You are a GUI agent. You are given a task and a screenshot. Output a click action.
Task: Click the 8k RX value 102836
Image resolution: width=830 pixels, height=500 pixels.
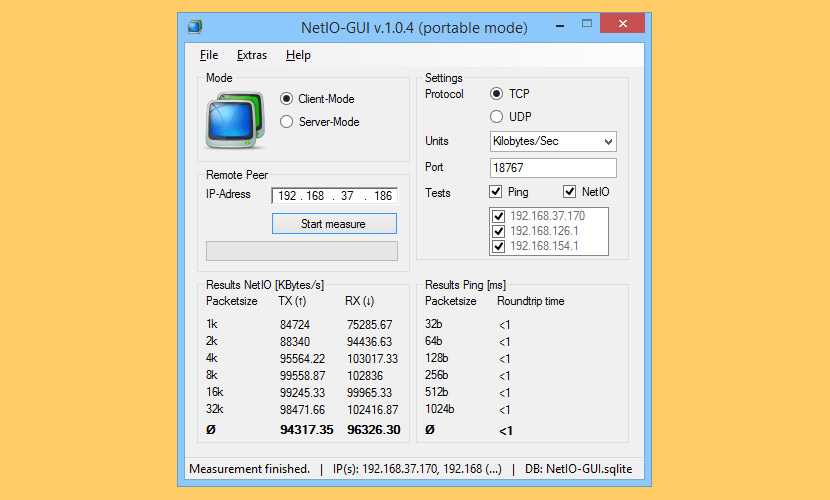click(x=365, y=376)
